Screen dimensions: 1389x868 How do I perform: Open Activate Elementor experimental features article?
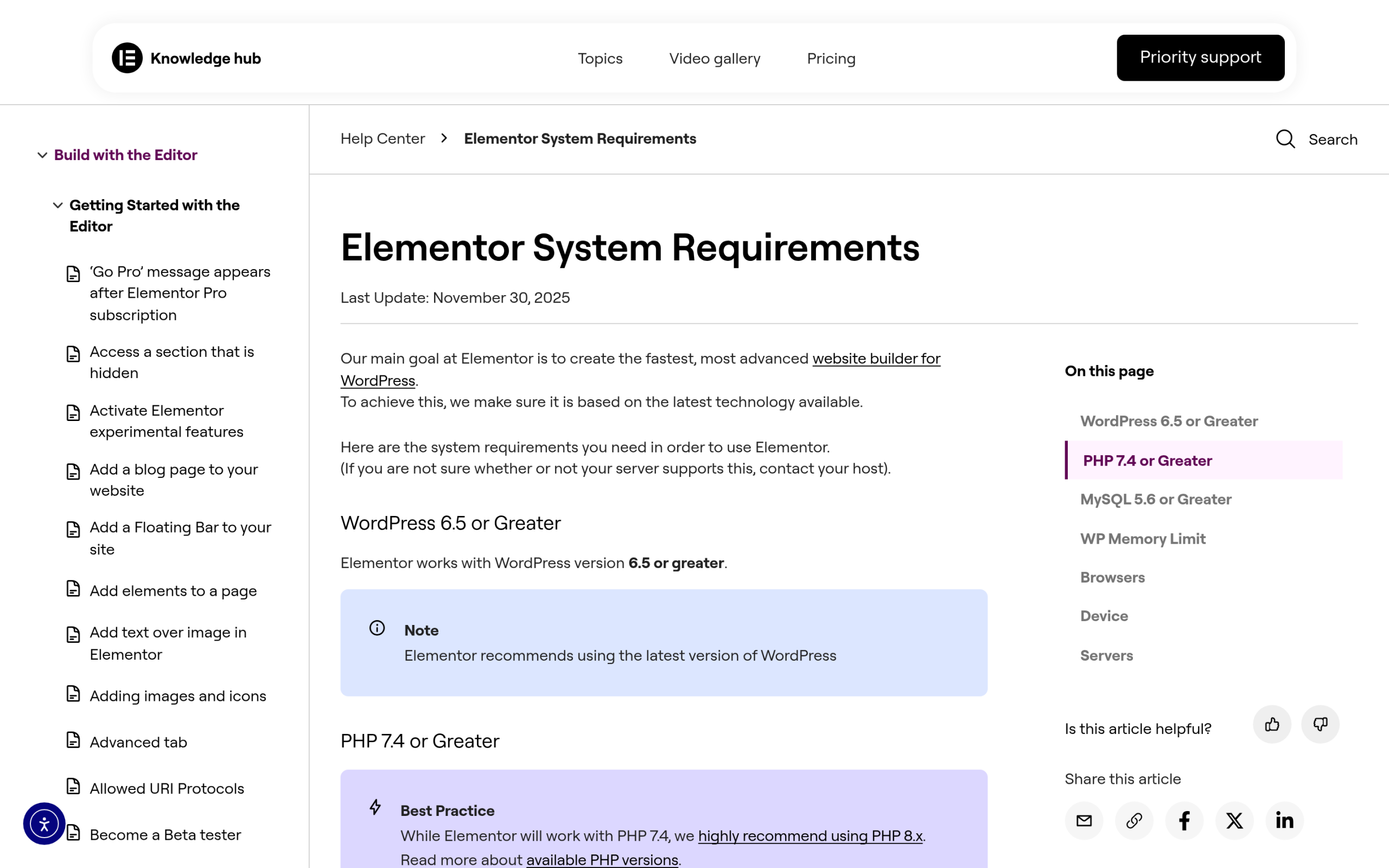167,421
